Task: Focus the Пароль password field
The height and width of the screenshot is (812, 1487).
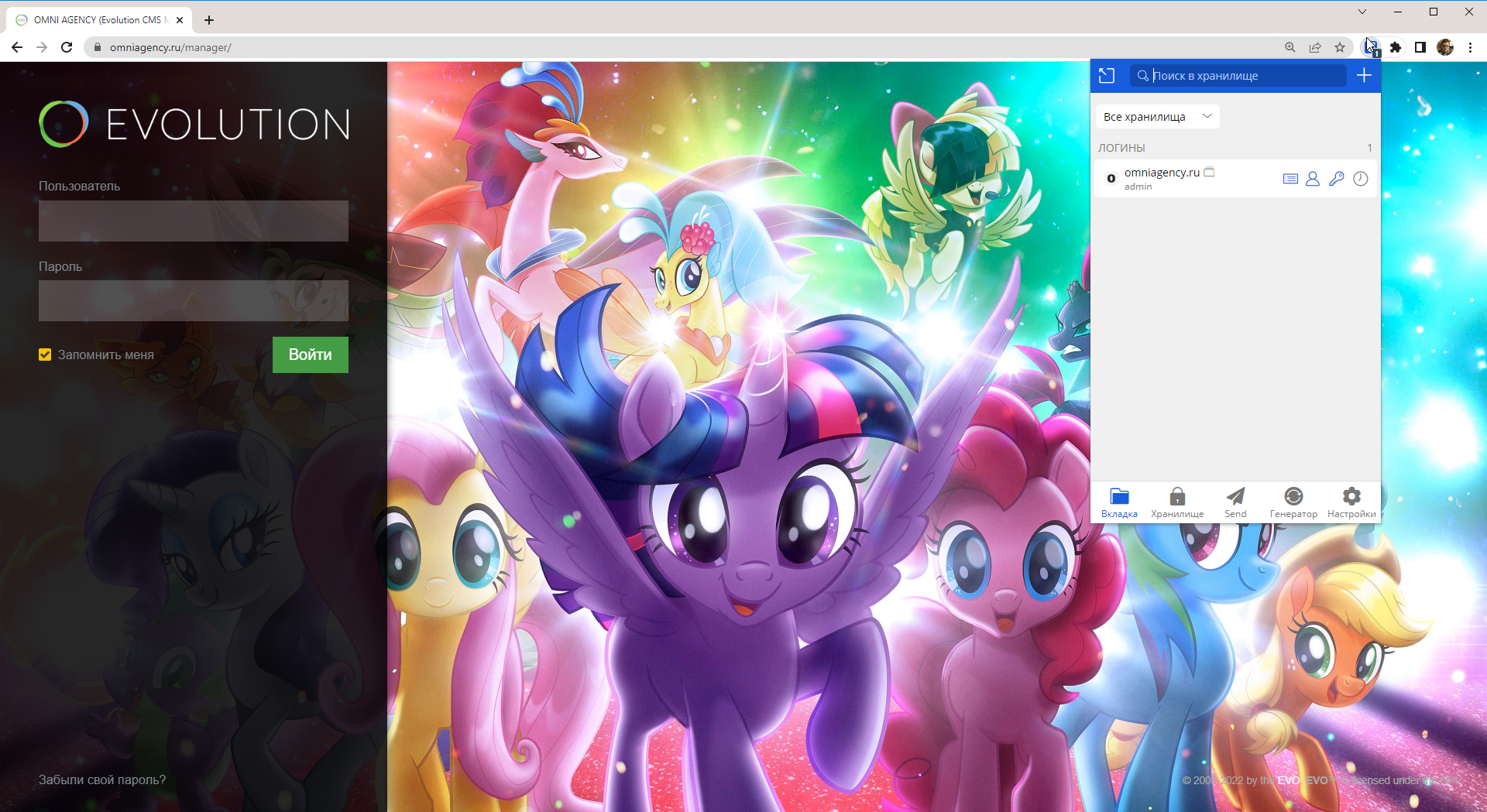Action: click(x=194, y=300)
